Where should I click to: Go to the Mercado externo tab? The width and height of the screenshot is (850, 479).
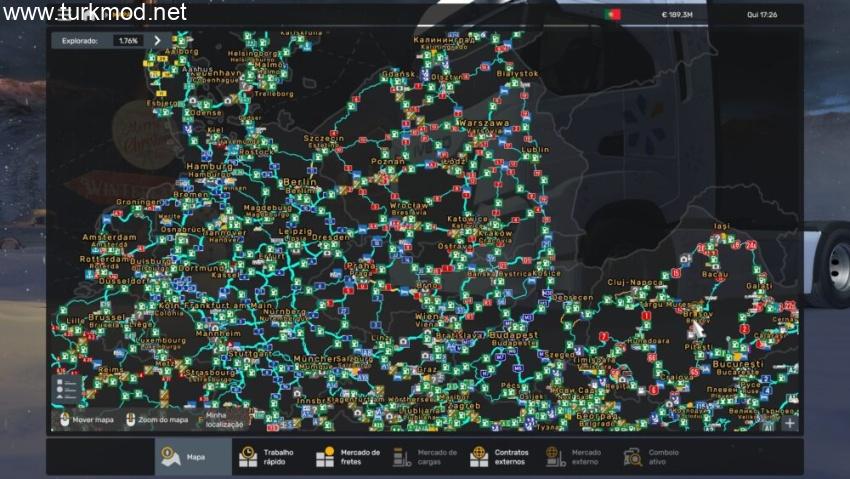(576, 457)
